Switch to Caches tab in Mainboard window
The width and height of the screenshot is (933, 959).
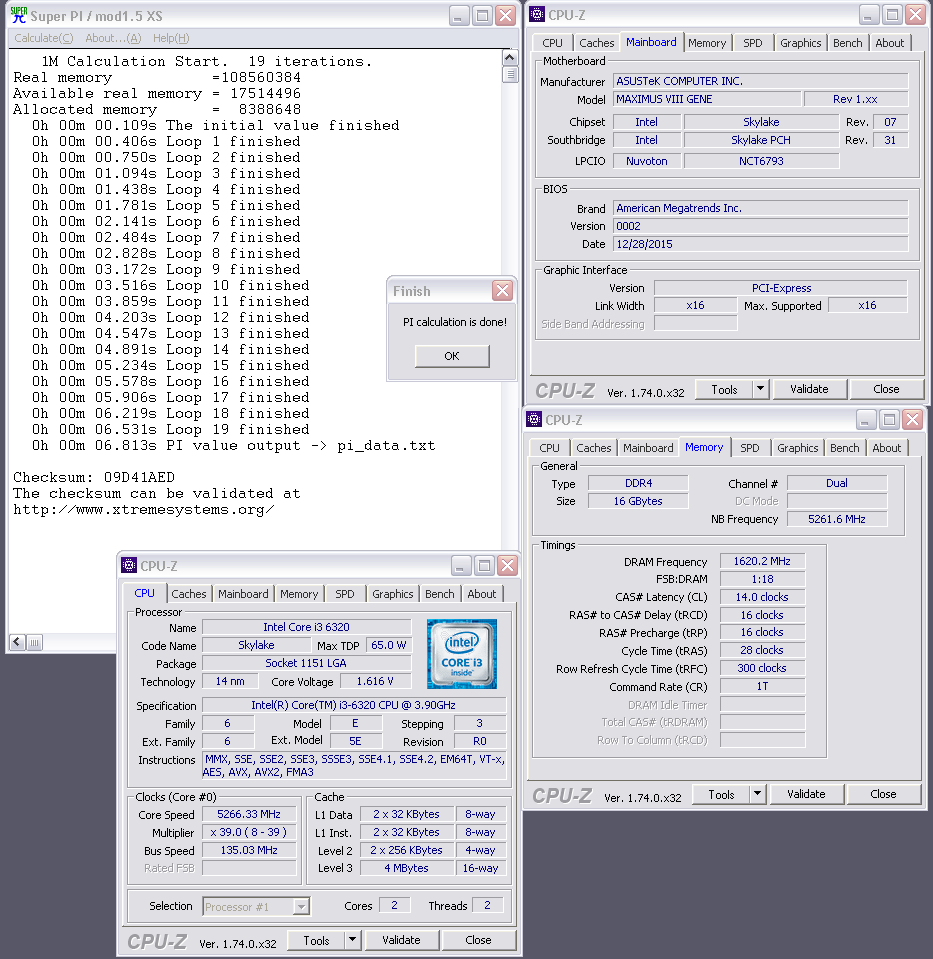[597, 43]
